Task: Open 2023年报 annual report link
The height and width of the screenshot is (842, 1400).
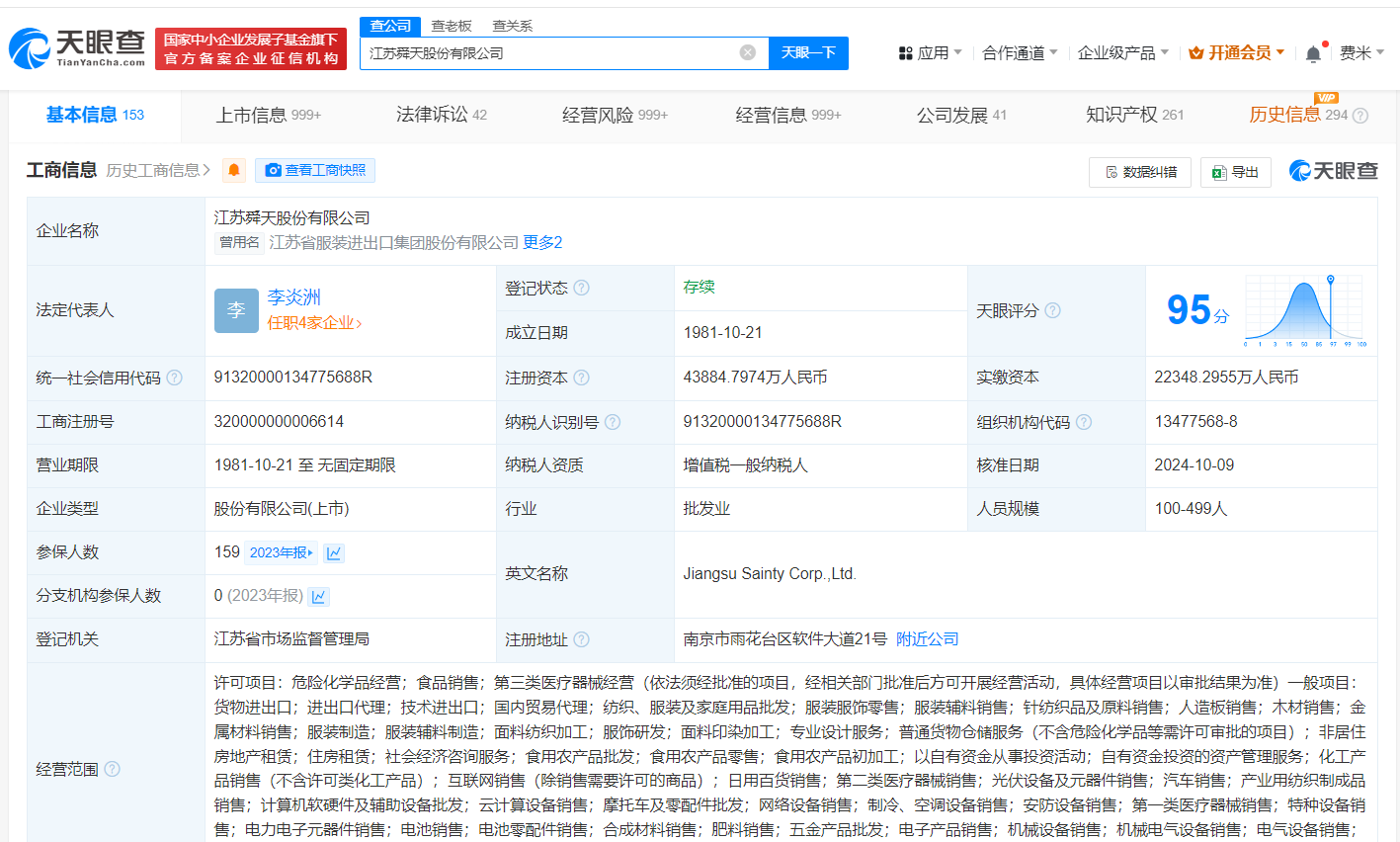Action: tap(282, 552)
